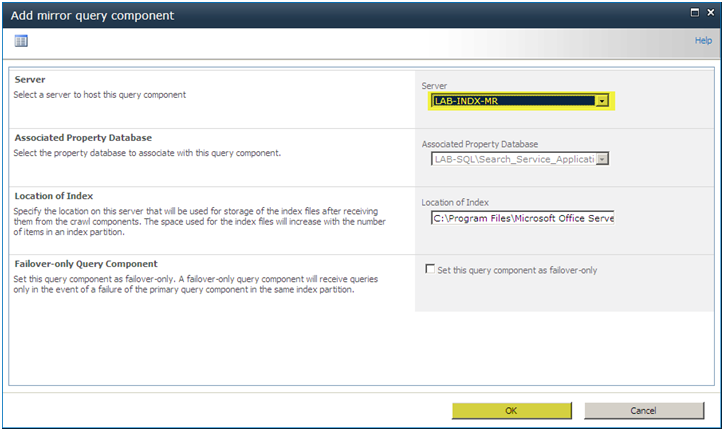Click the 'Set this query component as failover-only' label

pyautogui.click(x=517, y=270)
